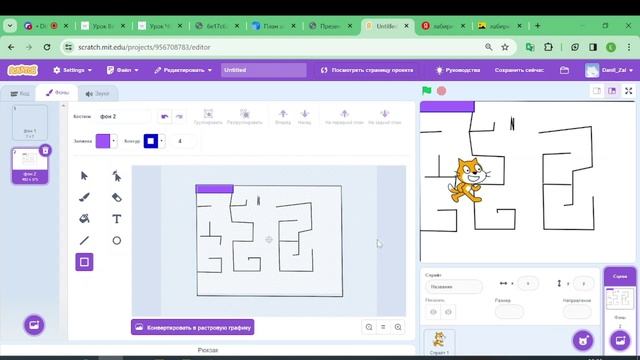Select the Fill bucket tool
Viewport: 640px width, 360px height.
[84, 219]
